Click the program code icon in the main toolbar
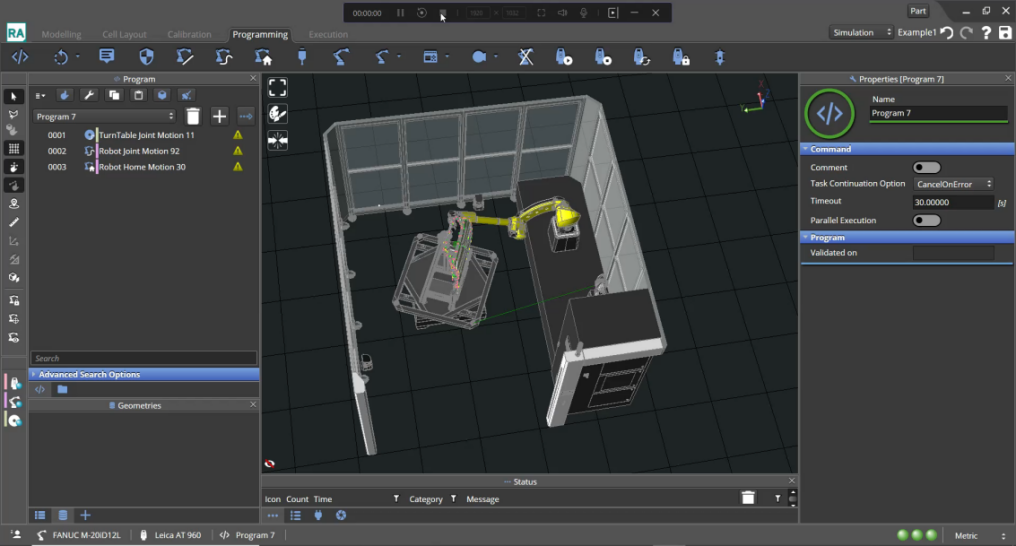 (18, 57)
